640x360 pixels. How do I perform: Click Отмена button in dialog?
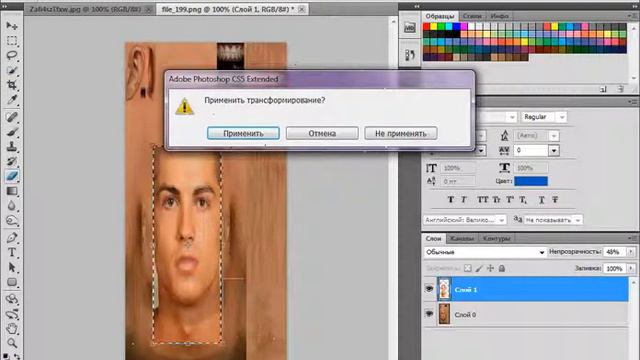(x=322, y=133)
